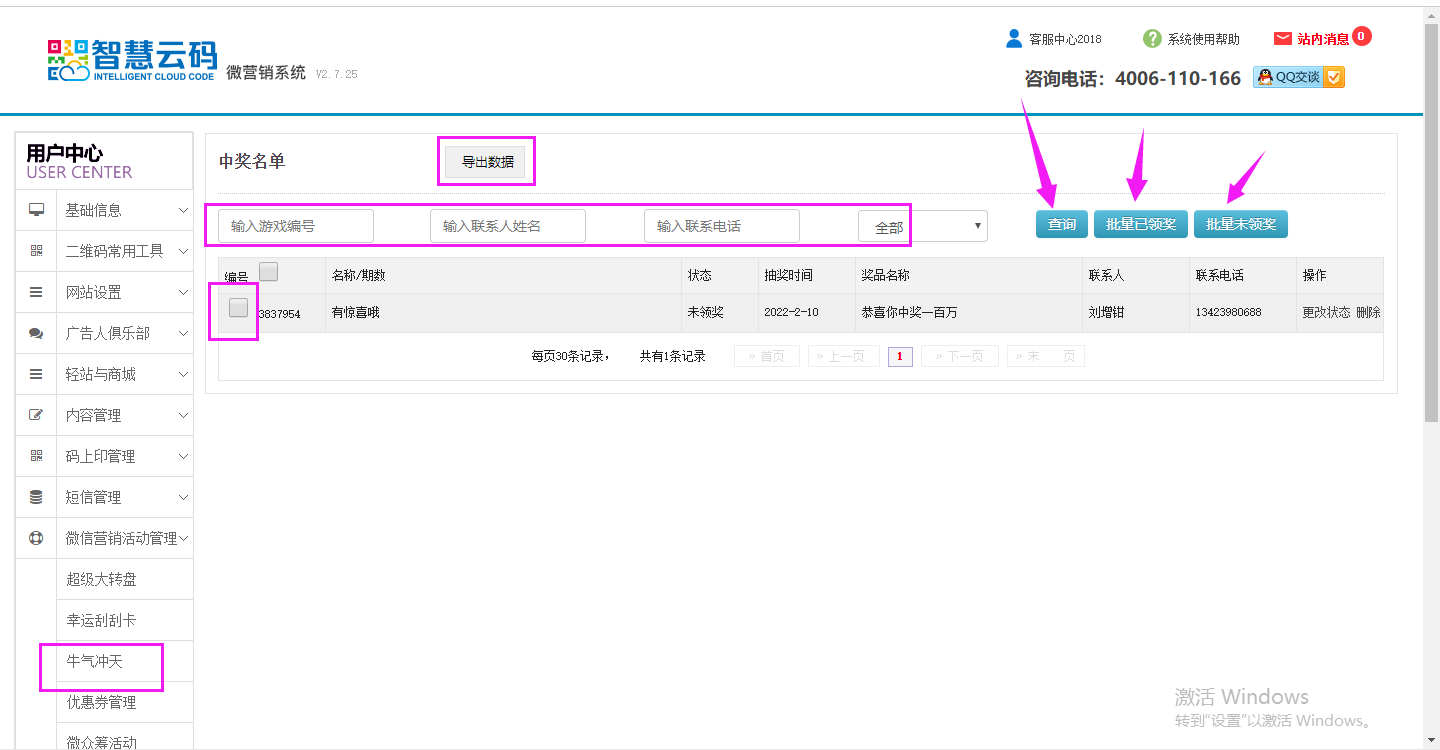
Task: Check the box for record 3837954
Action: pos(238,308)
